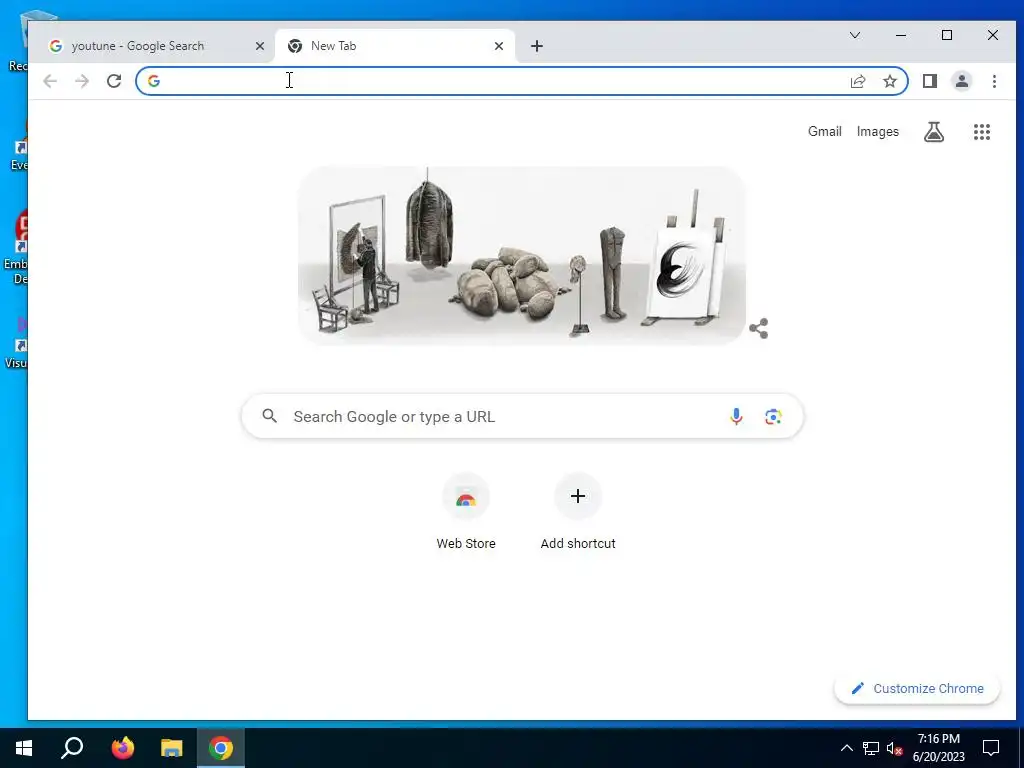The width and height of the screenshot is (1024, 768).
Task: Select the New Tab tab
Action: 394,46
